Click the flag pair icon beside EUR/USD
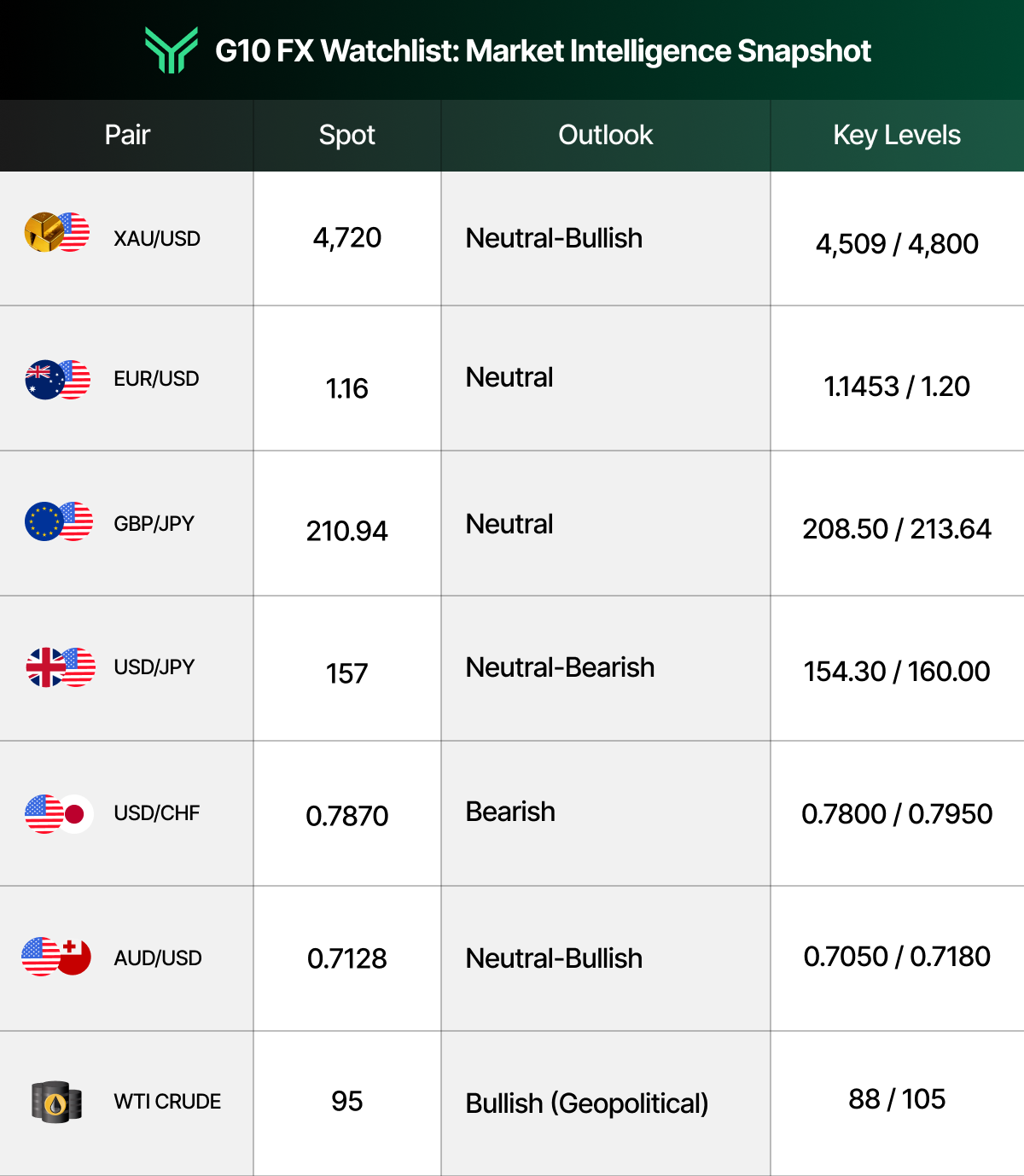Image resolution: width=1024 pixels, height=1176 pixels. [57, 380]
